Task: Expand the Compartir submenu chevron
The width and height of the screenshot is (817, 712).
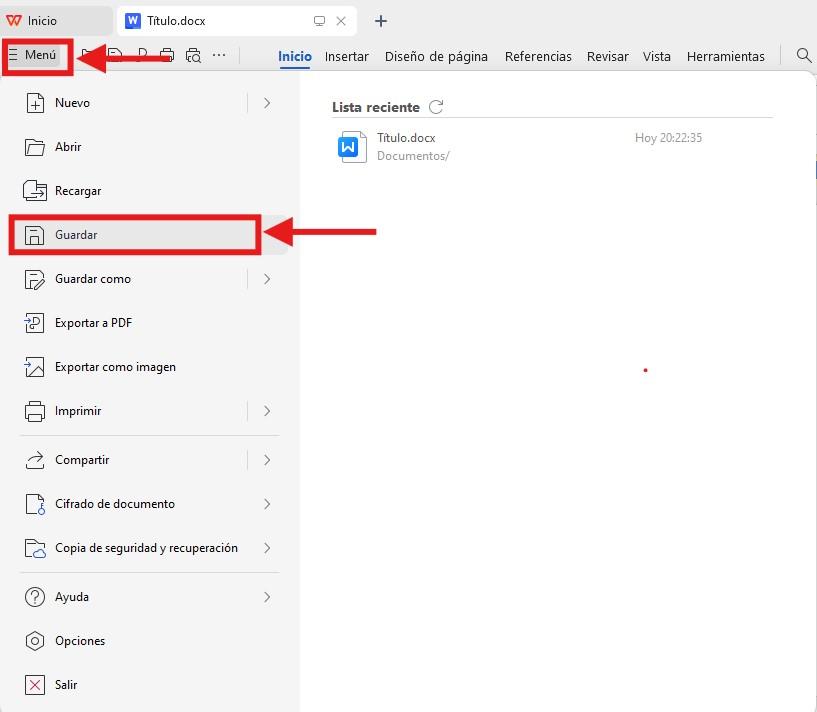Action: (x=267, y=460)
